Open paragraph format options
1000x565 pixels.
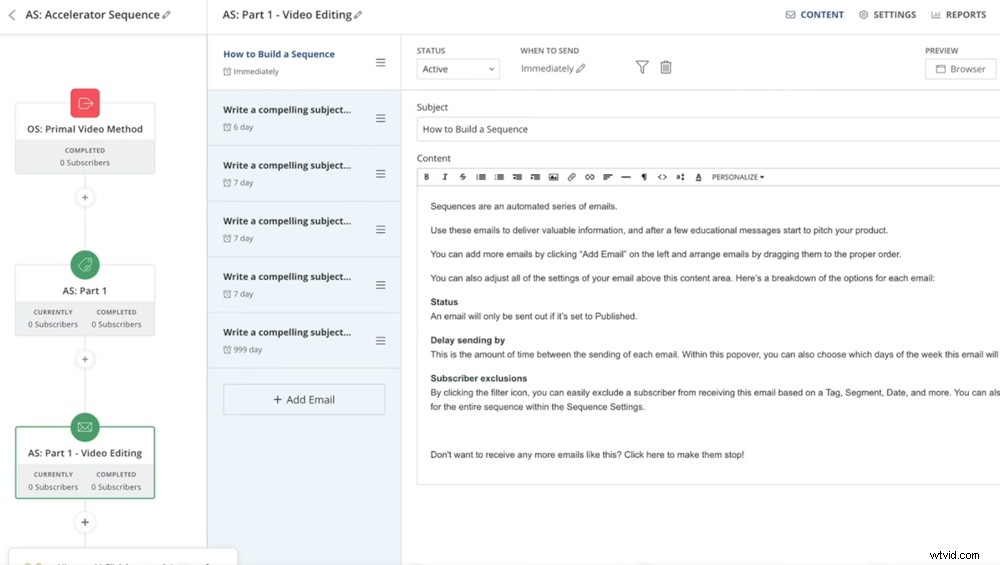pyautogui.click(x=644, y=177)
